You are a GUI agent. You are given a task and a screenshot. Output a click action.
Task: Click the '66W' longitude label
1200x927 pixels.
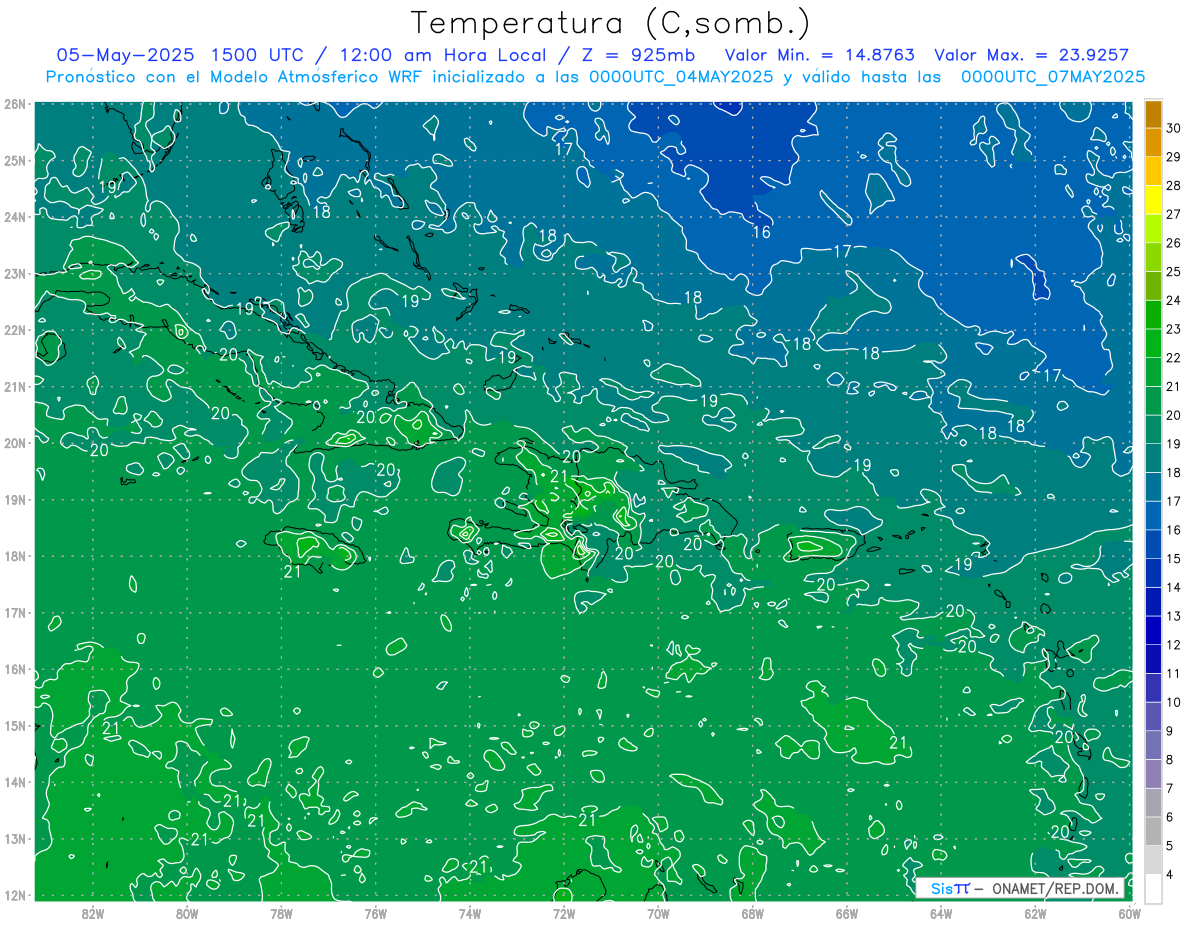pyautogui.click(x=847, y=914)
